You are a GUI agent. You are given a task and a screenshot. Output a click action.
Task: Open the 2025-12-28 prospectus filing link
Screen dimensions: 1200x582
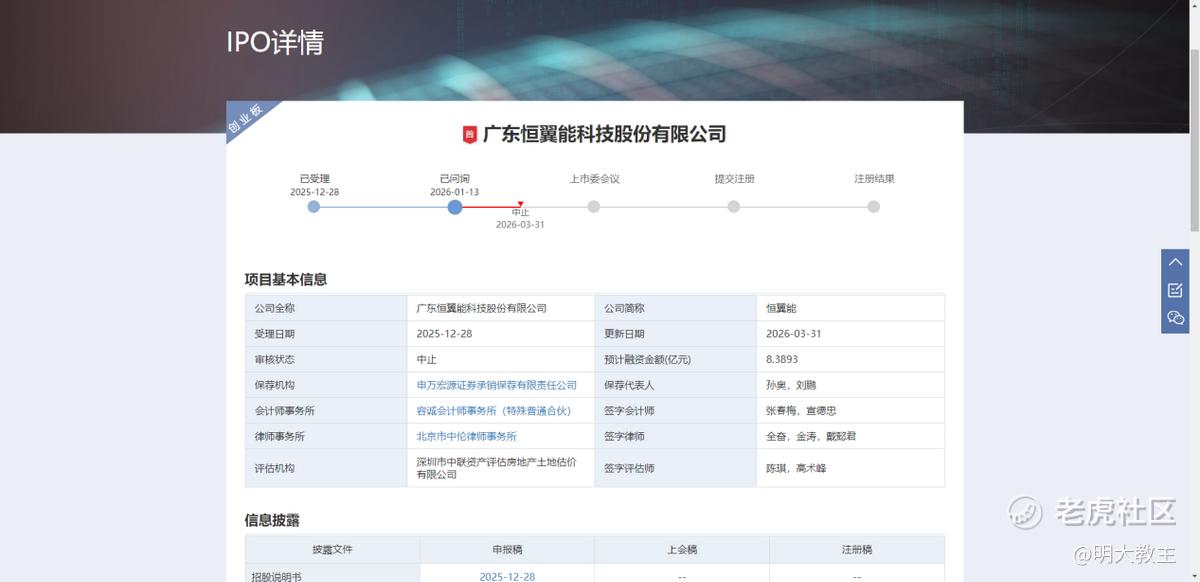click(507, 577)
